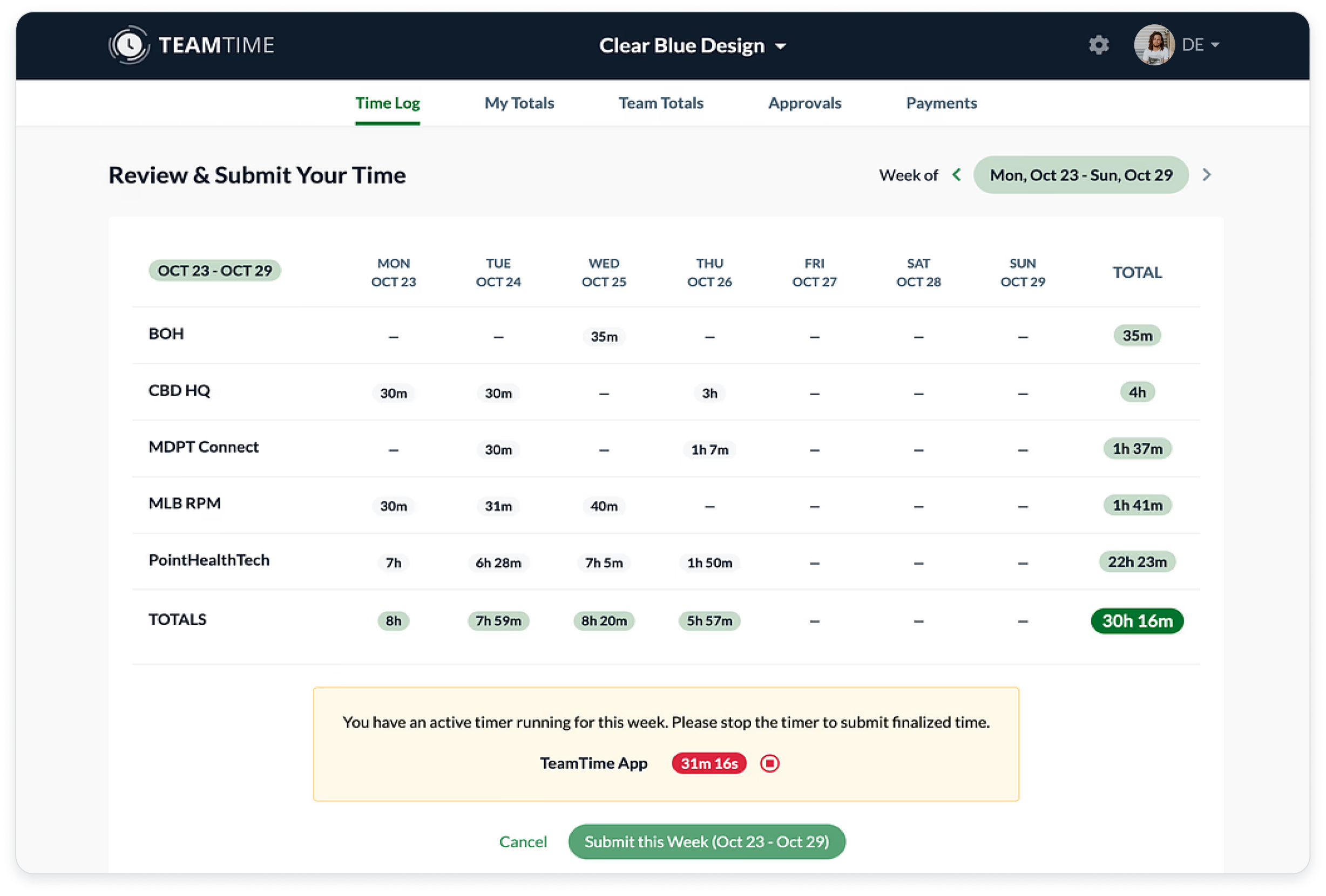Click the CBD HQ project name

click(x=179, y=391)
